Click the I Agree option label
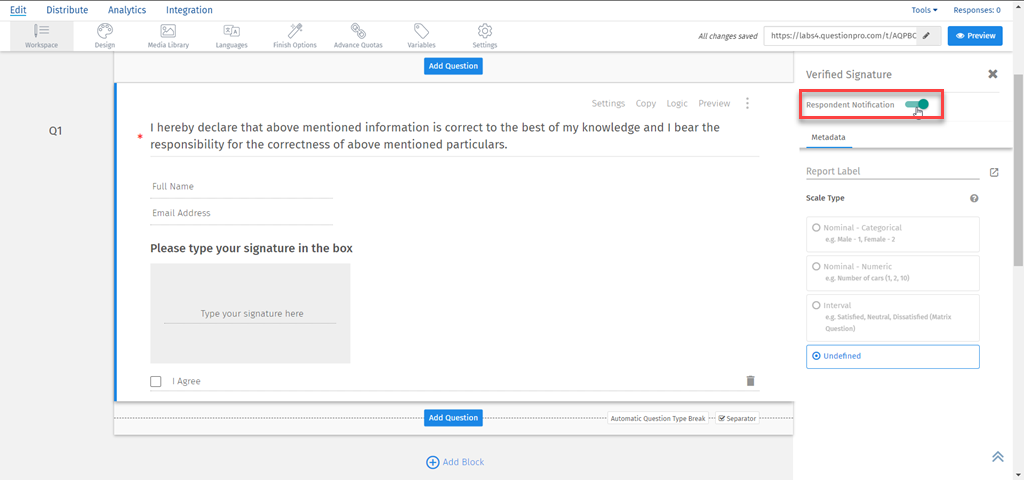Screen dimensions: 1024x481 (186, 381)
